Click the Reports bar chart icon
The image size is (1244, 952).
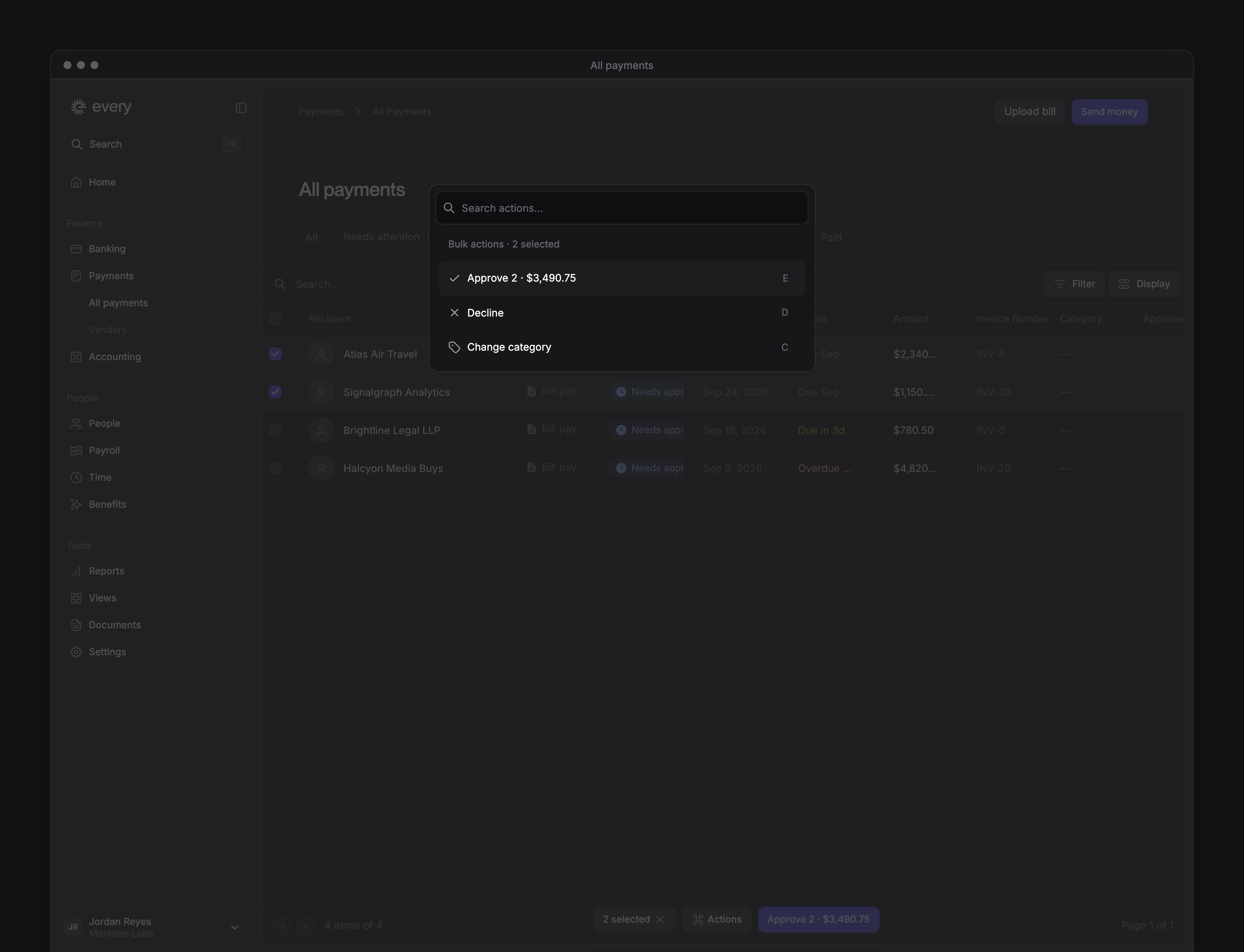coord(76,571)
